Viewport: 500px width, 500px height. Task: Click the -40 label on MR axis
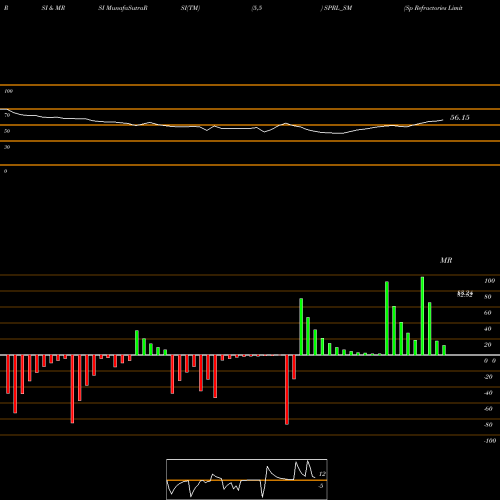pos(488,393)
